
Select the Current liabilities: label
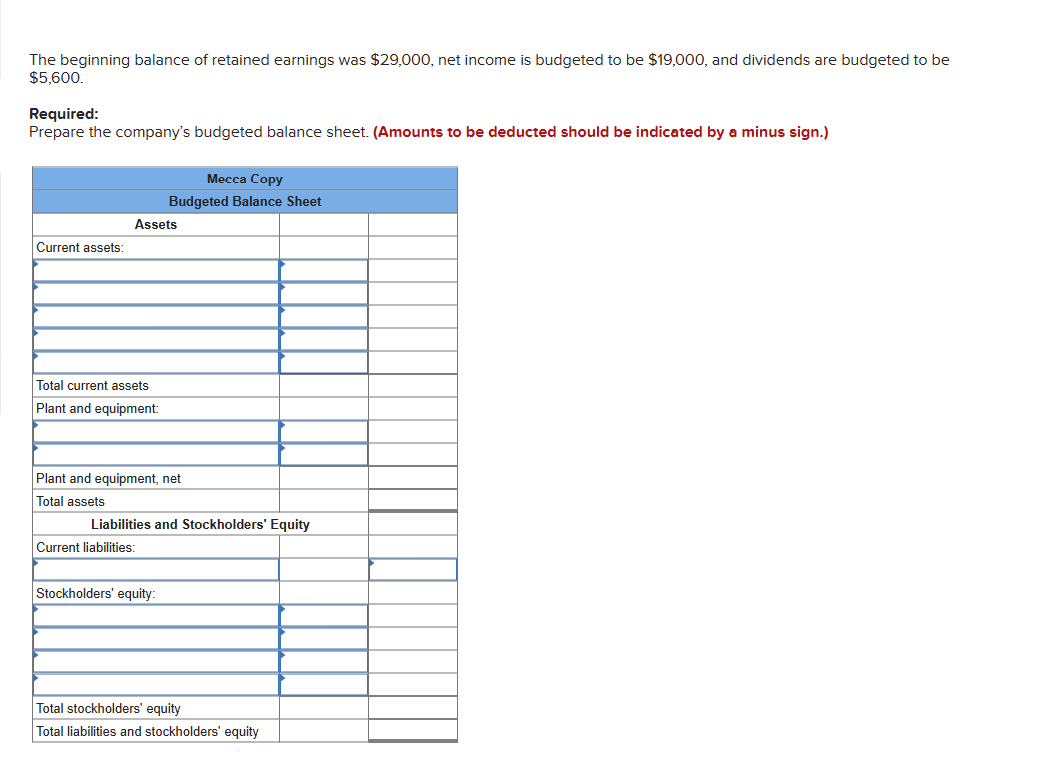(85, 547)
